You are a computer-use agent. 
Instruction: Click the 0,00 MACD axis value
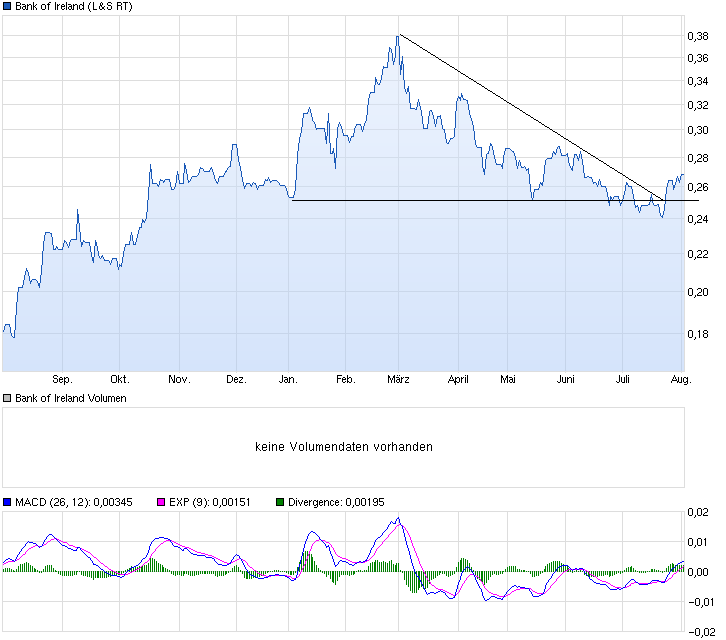coord(698,572)
